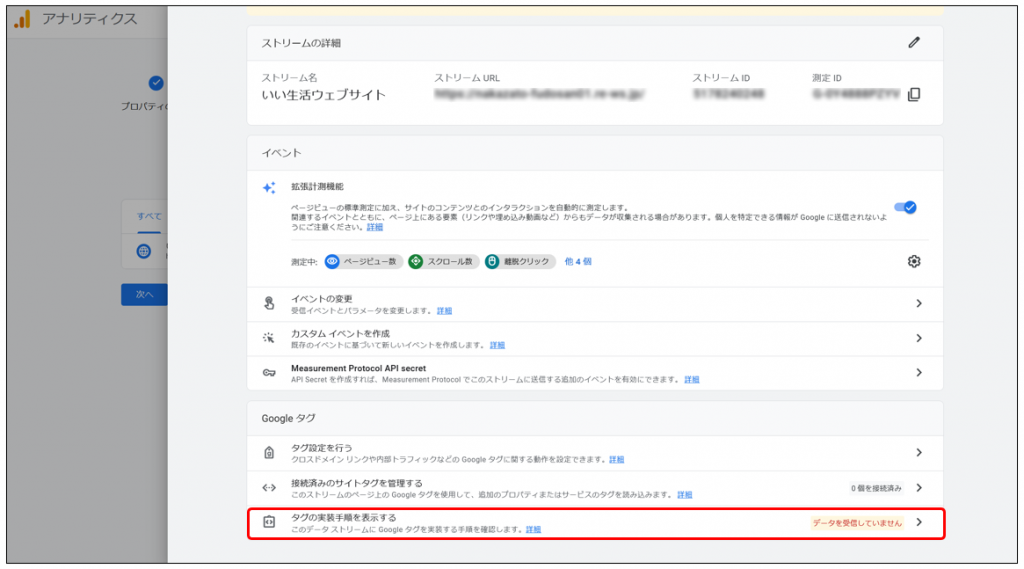
Task: Expand the イベントの変更 row chevron
Action: (918, 304)
